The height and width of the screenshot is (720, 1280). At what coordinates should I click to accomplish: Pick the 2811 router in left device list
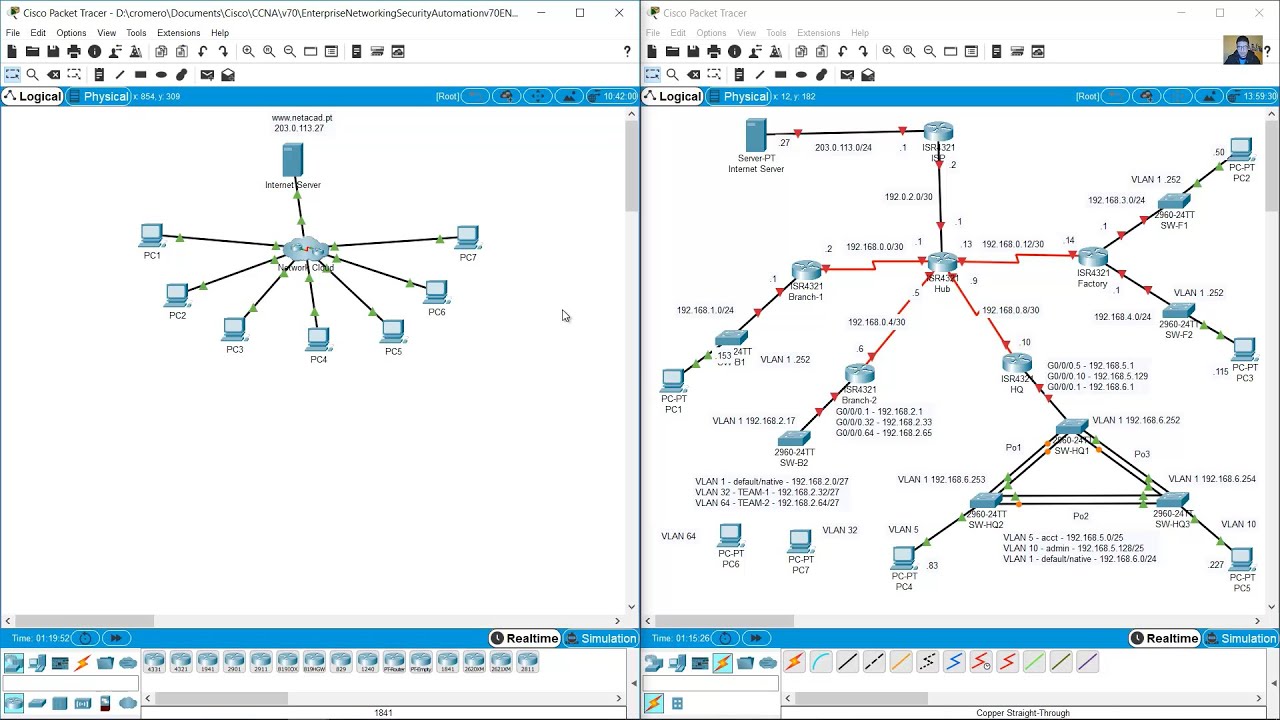pos(528,663)
